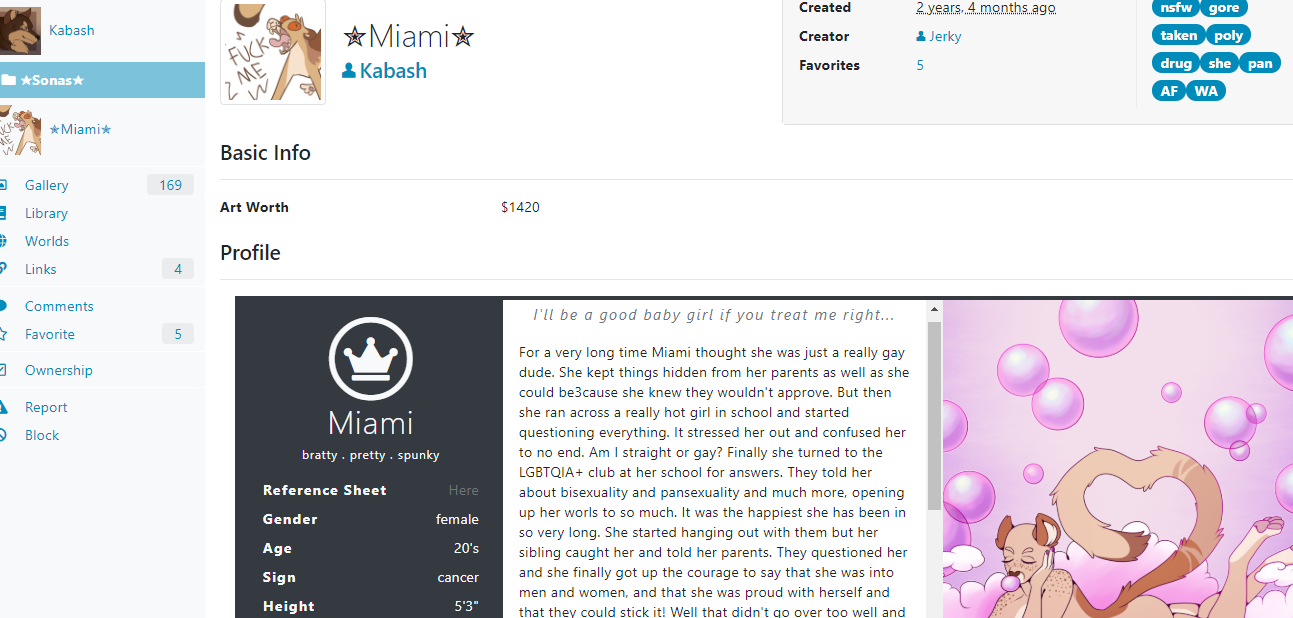Click the Favorite star icon
1293x618 pixels.
[x=3, y=334]
